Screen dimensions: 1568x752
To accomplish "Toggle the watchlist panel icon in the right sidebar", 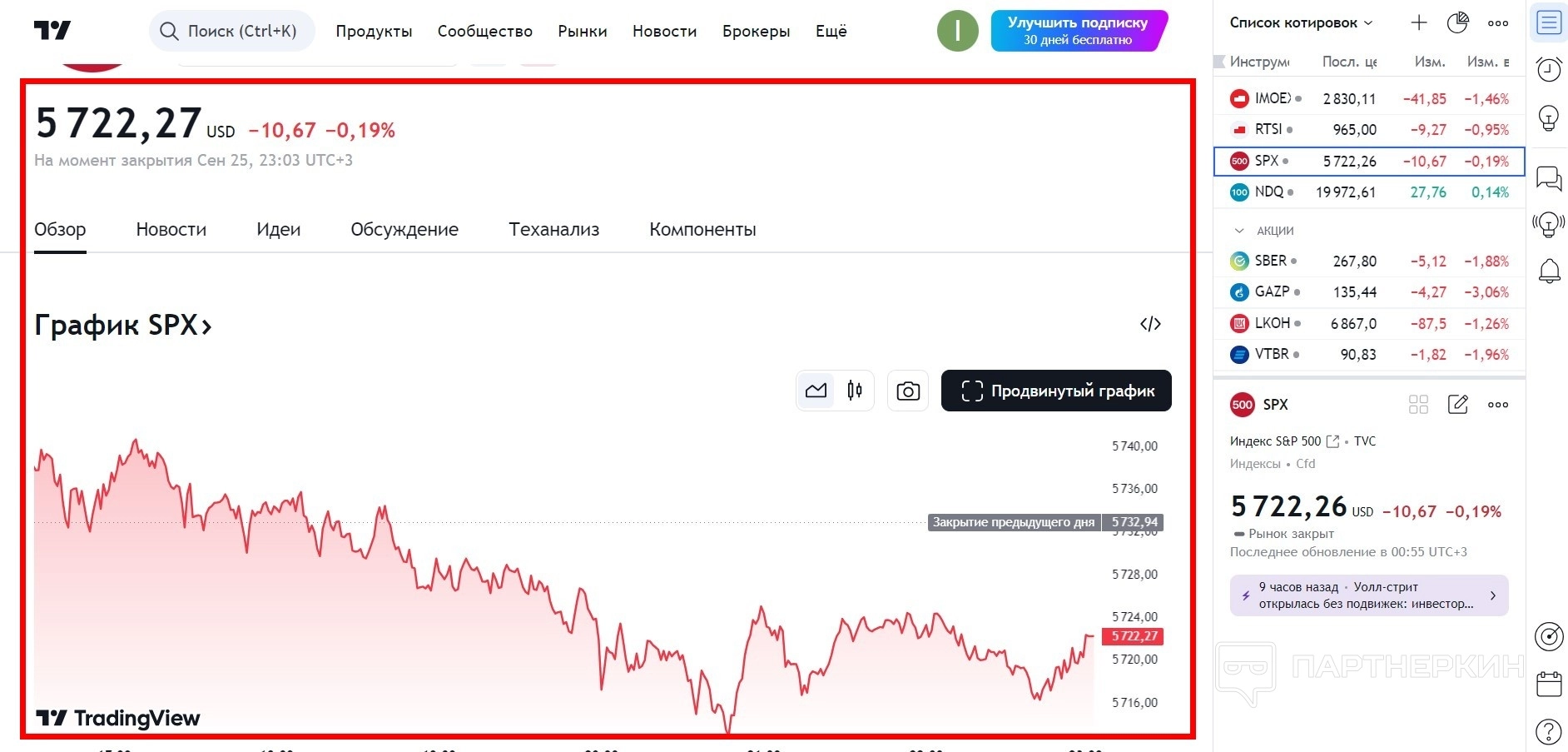I will tap(1549, 22).
